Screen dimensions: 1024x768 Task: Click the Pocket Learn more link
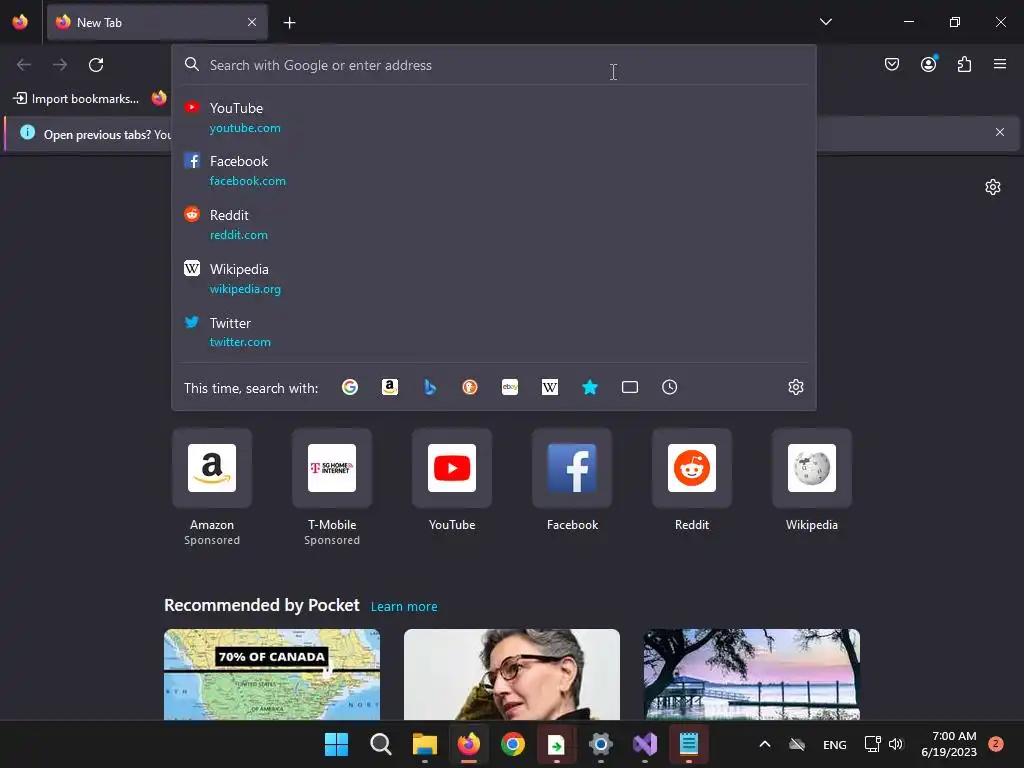[404, 607]
